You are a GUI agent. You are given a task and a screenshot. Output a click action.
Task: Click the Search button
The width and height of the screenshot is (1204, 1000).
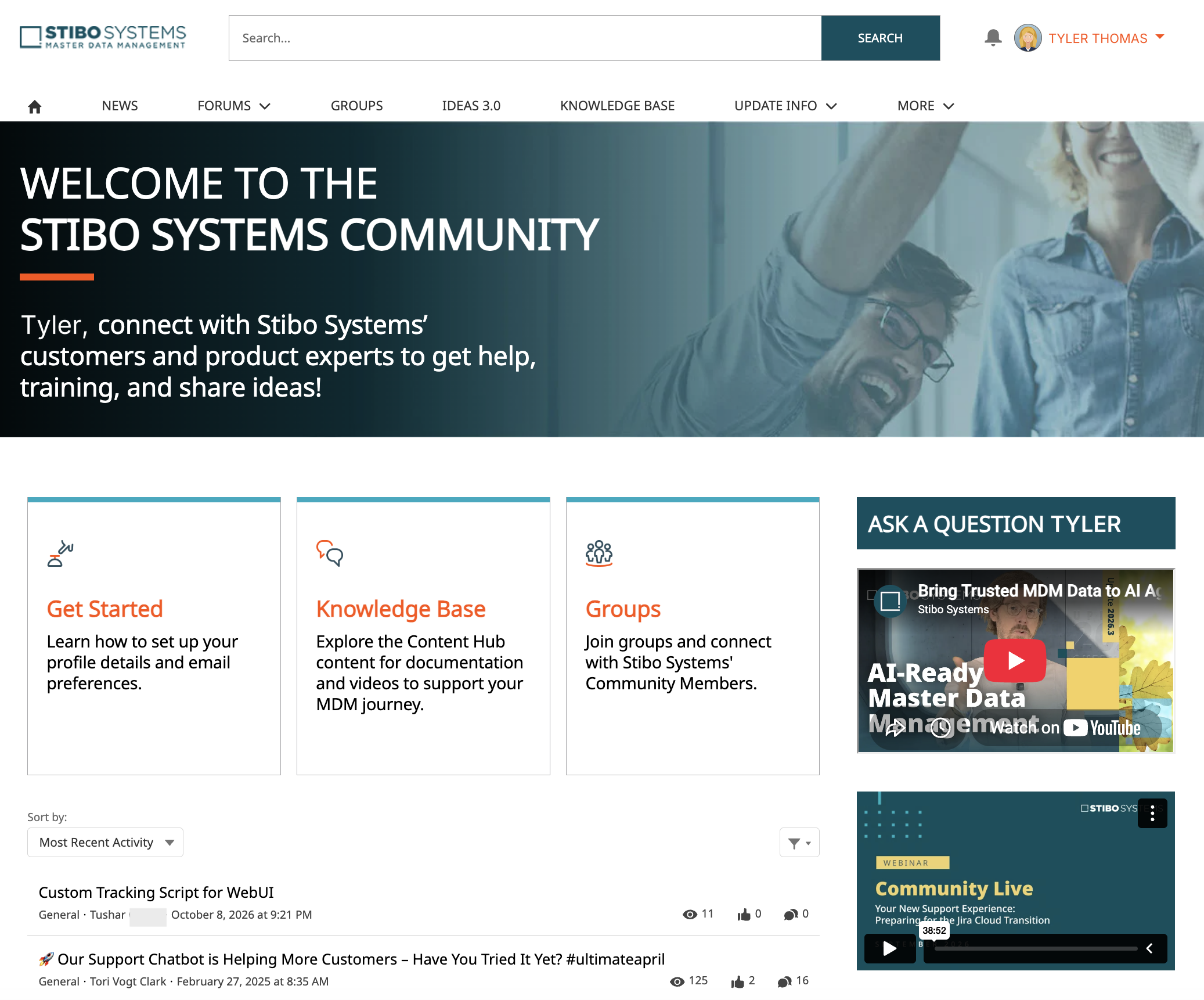(x=881, y=38)
